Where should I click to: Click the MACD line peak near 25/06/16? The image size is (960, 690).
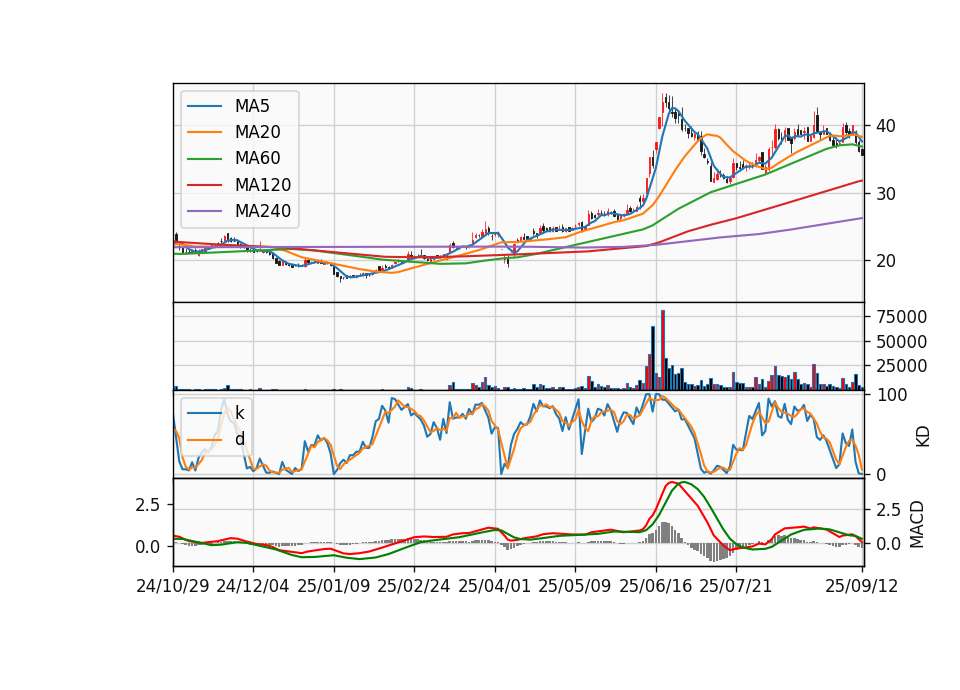pyautogui.click(x=671, y=482)
